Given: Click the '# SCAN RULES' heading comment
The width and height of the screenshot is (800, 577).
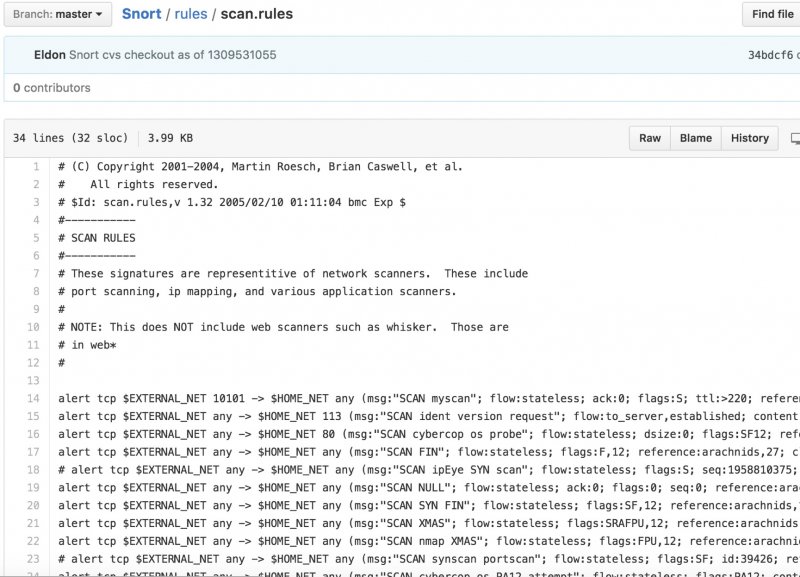Looking at the screenshot, I should pyautogui.click(x=97, y=238).
